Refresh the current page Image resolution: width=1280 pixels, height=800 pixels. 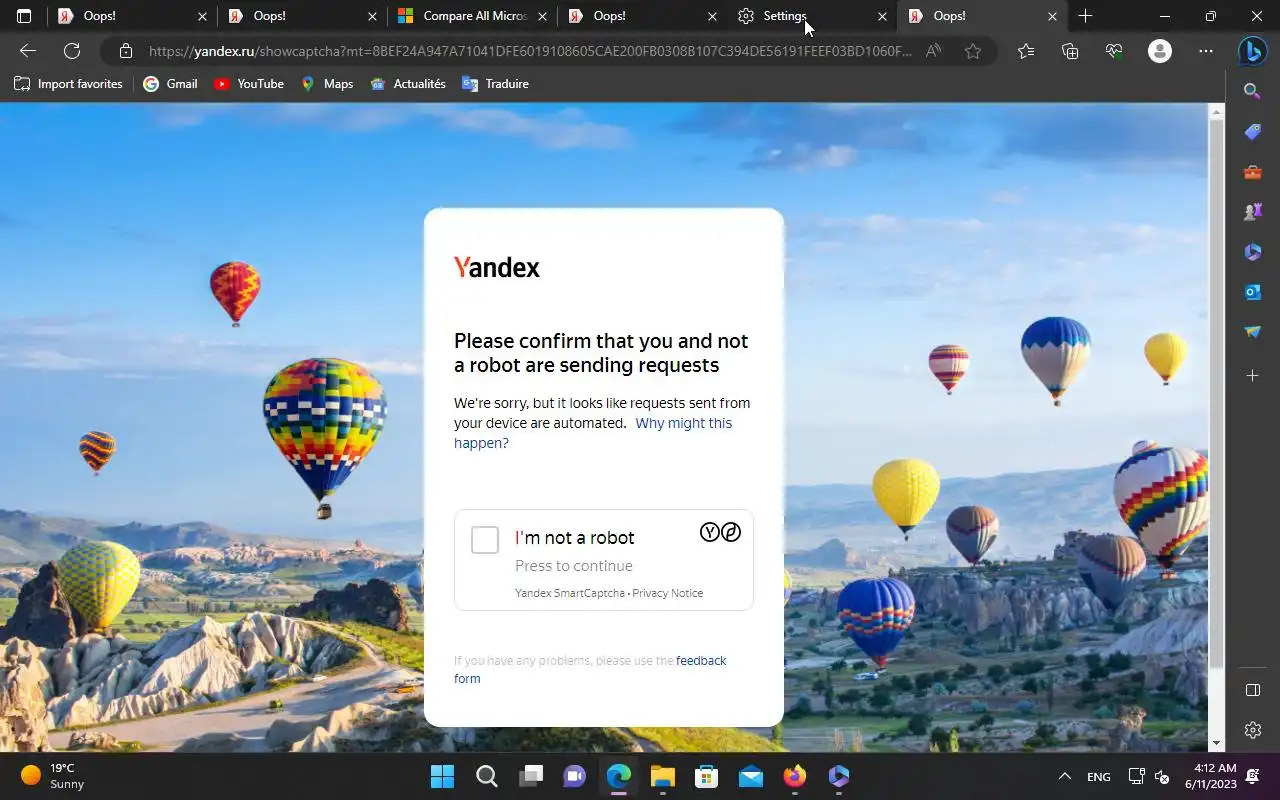coord(72,51)
